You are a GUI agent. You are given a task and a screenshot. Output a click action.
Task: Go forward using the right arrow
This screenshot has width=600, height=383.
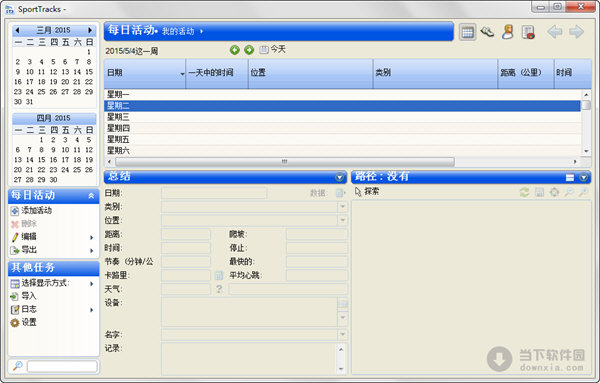[x=576, y=32]
